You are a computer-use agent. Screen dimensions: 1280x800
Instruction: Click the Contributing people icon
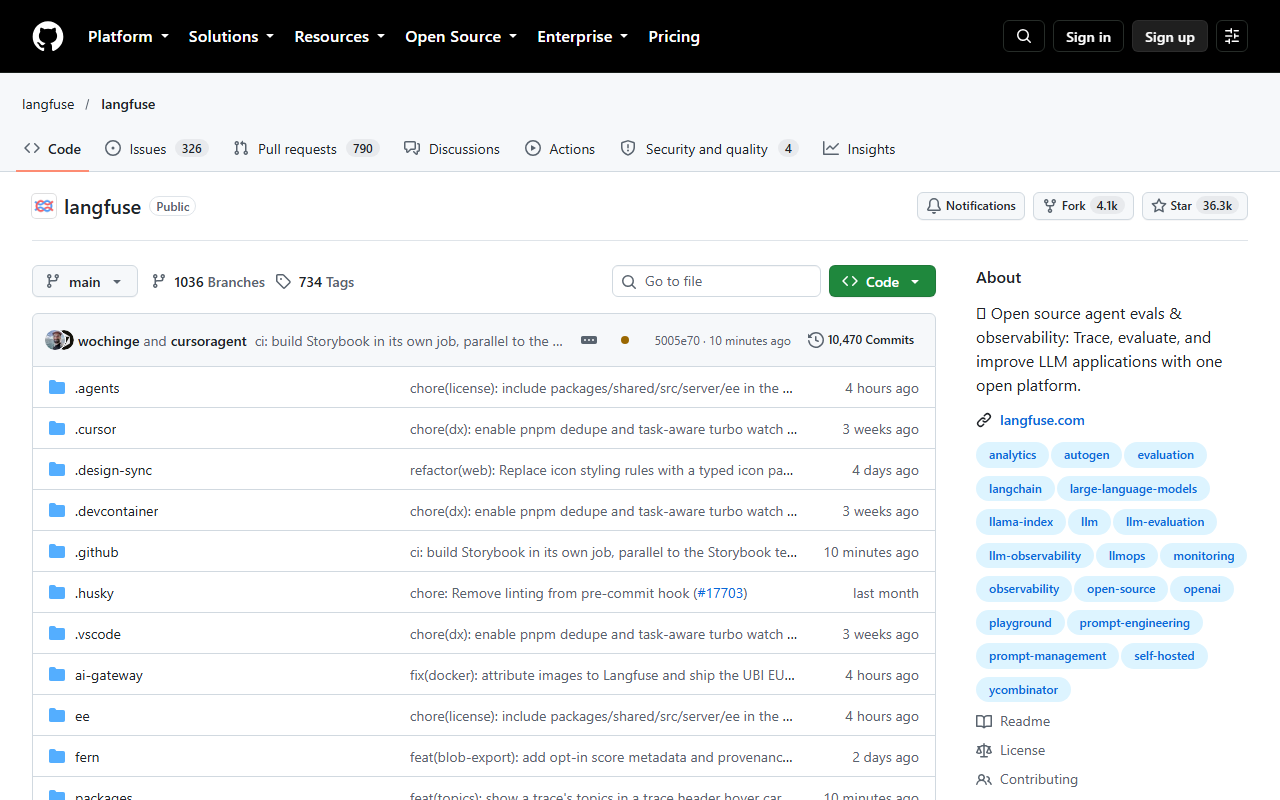984,779
